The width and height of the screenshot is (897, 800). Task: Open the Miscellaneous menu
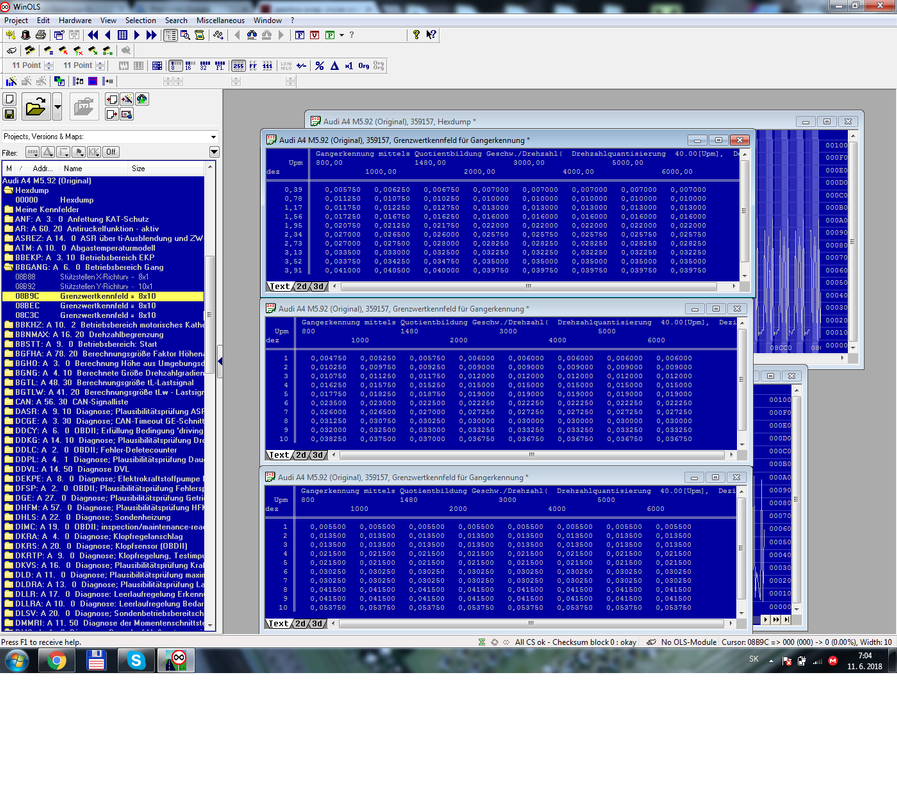220,20
